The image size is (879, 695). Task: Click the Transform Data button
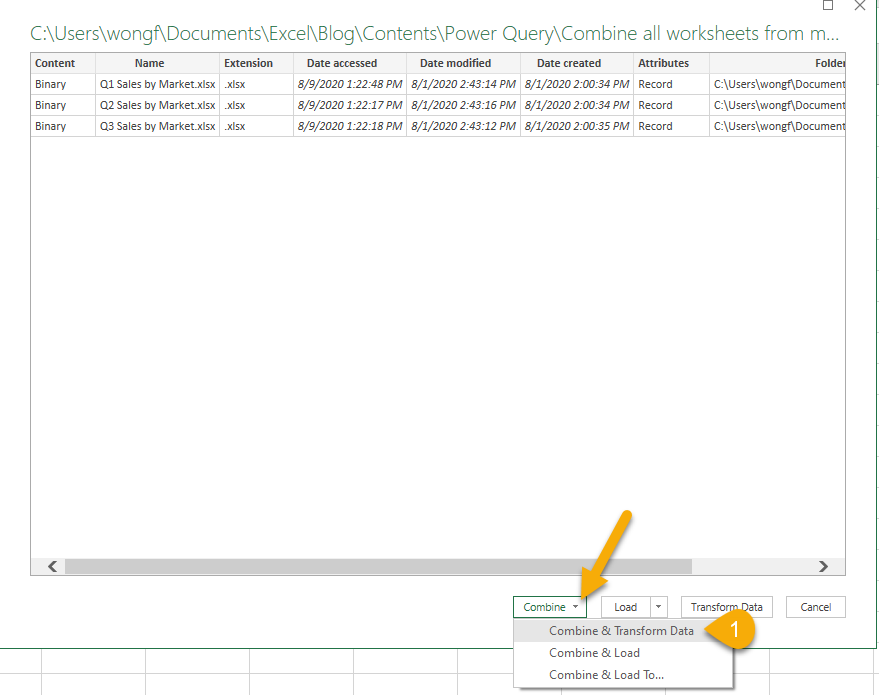coord(726,607)
